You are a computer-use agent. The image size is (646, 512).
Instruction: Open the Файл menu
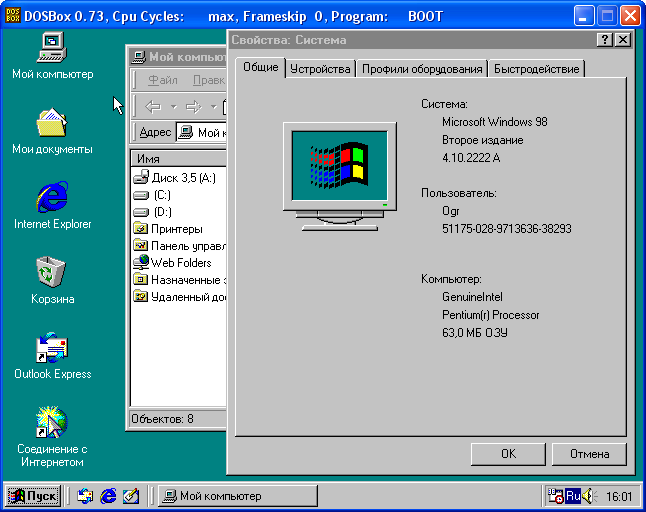tap(163, 80)
